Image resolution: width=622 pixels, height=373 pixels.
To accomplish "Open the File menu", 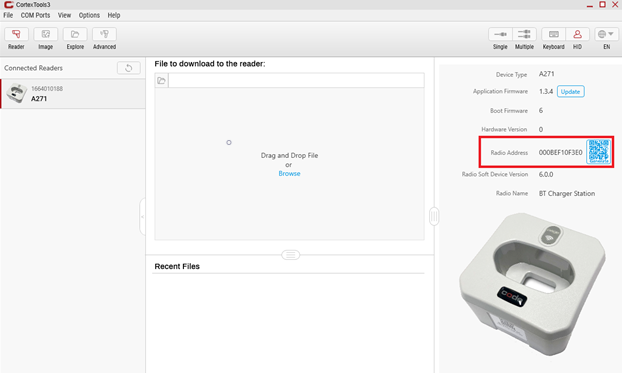I will pyautogui.click(x=8, y=15).
